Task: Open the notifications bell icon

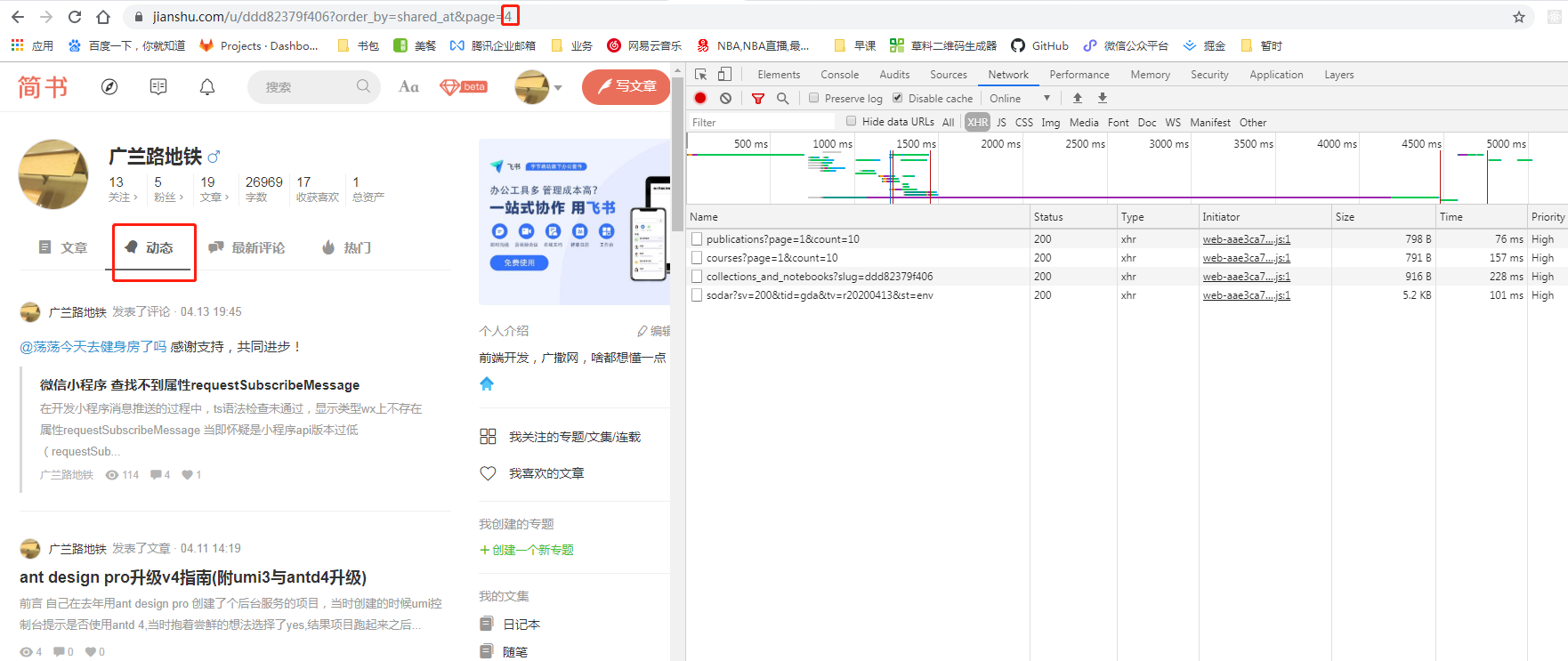Action: [207, 86]
